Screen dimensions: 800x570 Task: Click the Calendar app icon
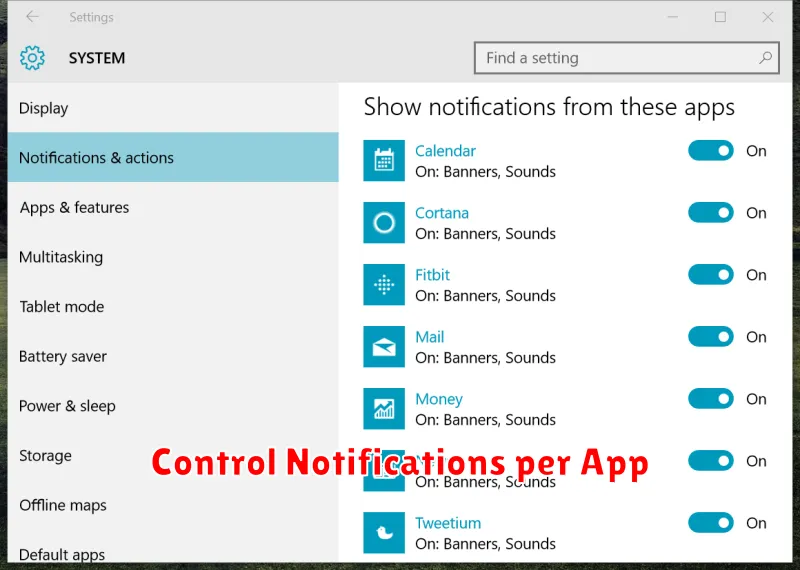384,160
